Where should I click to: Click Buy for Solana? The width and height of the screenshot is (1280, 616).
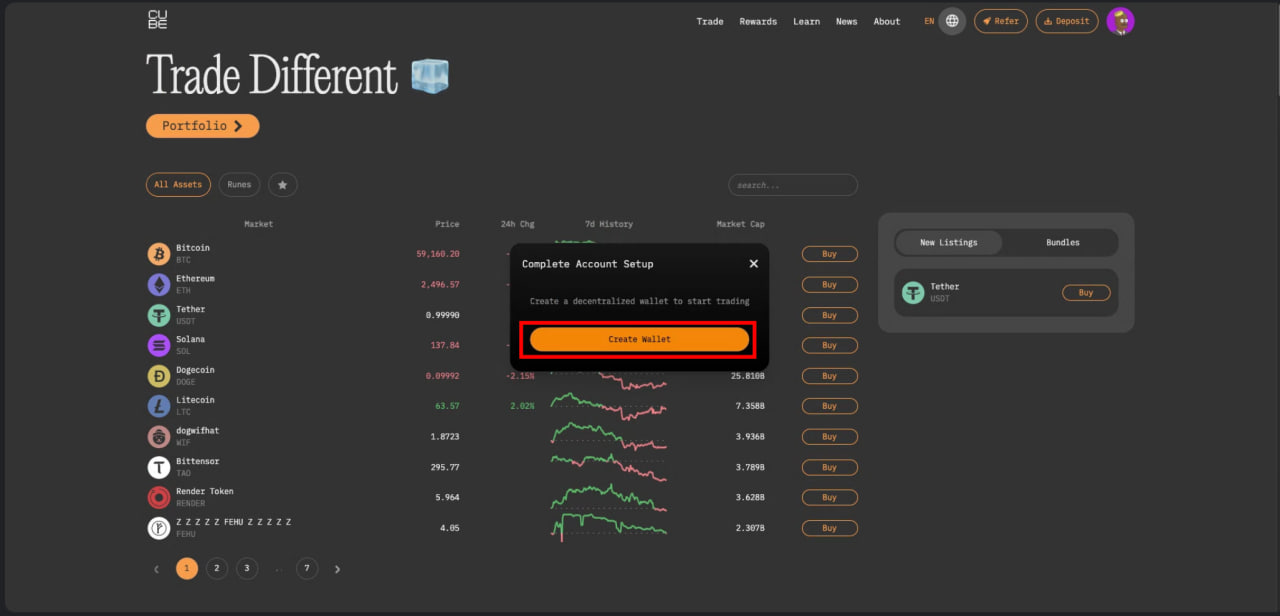point(830,345)
